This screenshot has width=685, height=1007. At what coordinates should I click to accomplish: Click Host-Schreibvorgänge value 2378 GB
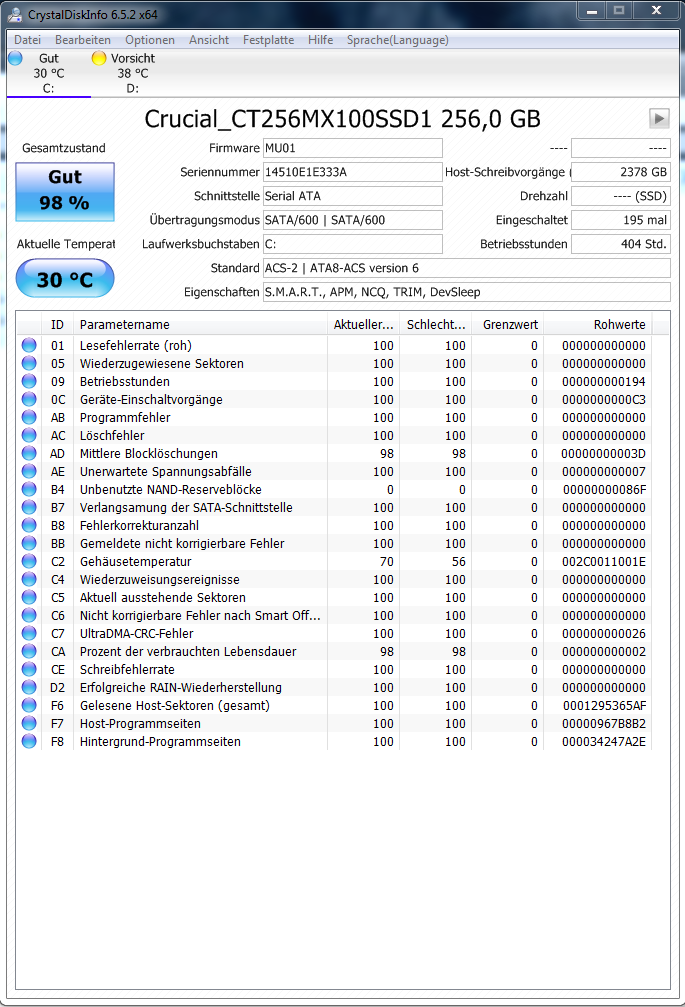621,172
